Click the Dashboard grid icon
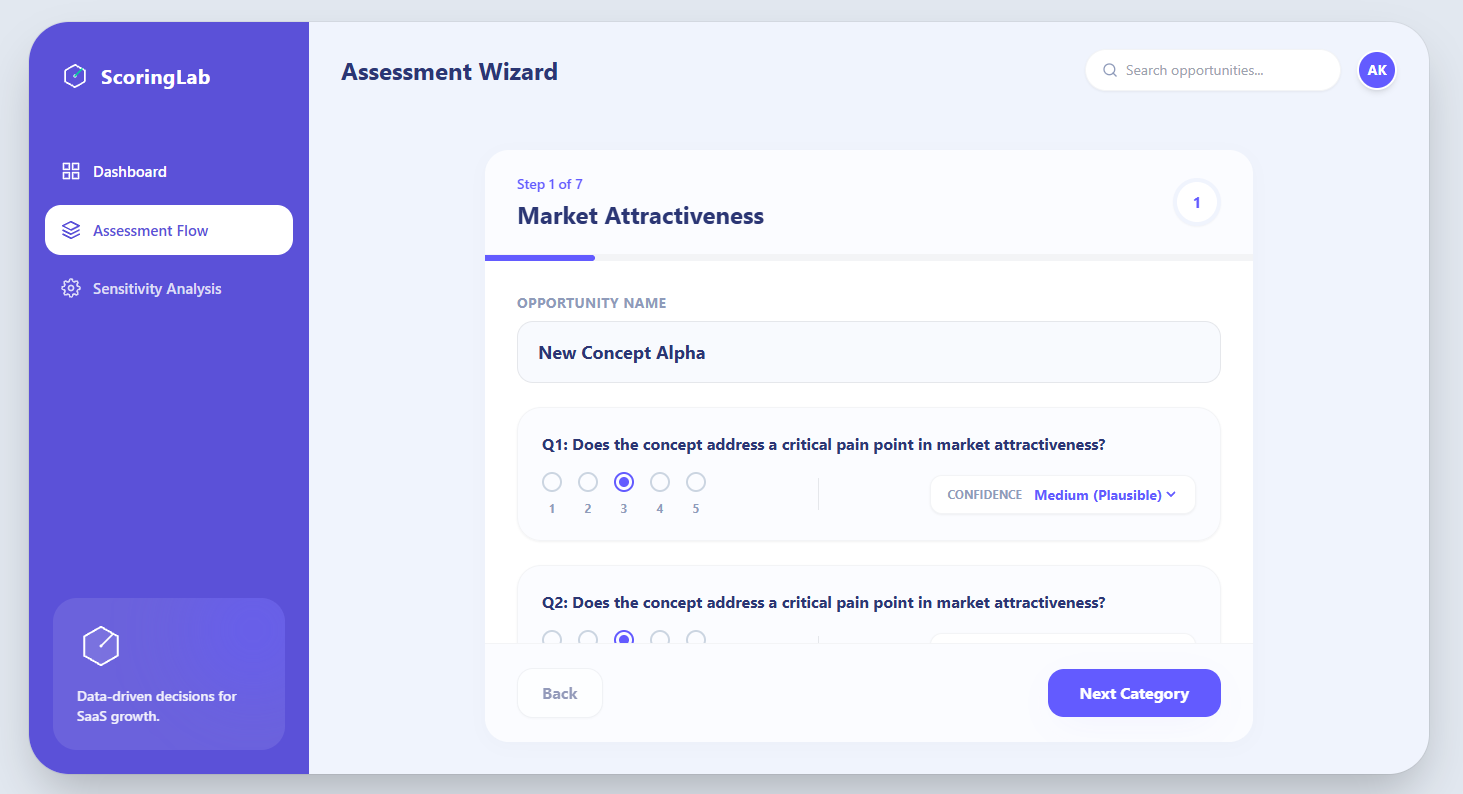The width and height of the screenshot is (1463, 794). click(x=71, y=171)
